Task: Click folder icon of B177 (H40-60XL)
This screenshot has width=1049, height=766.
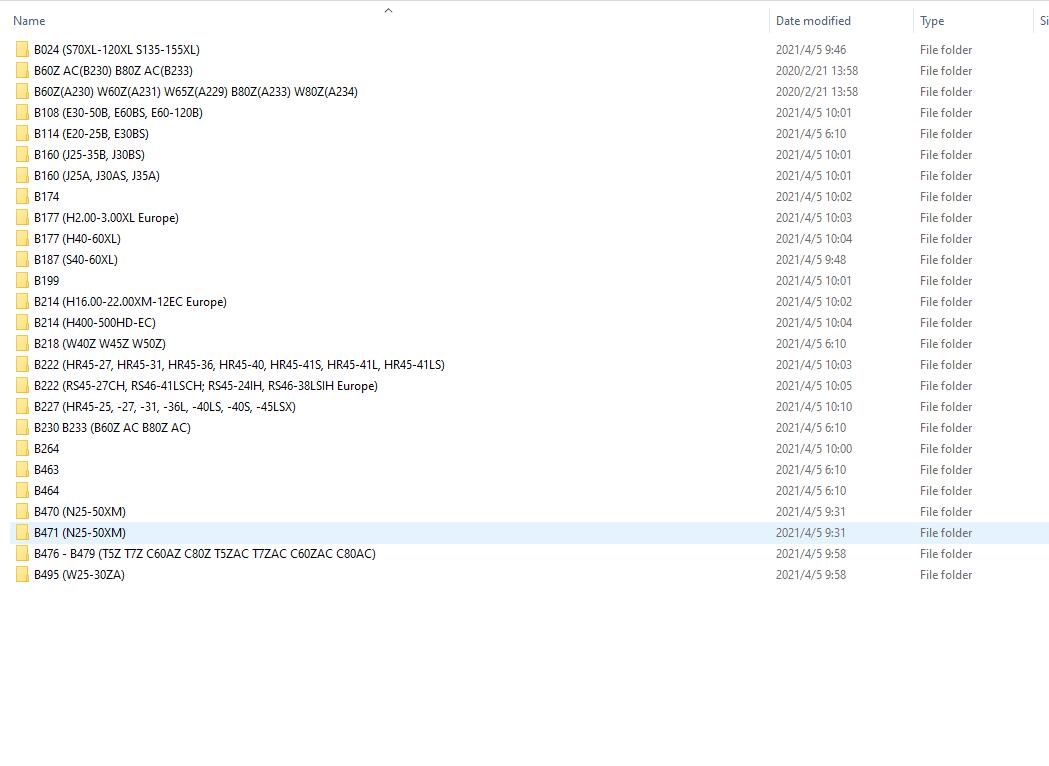Action: [x=22, y=239]
